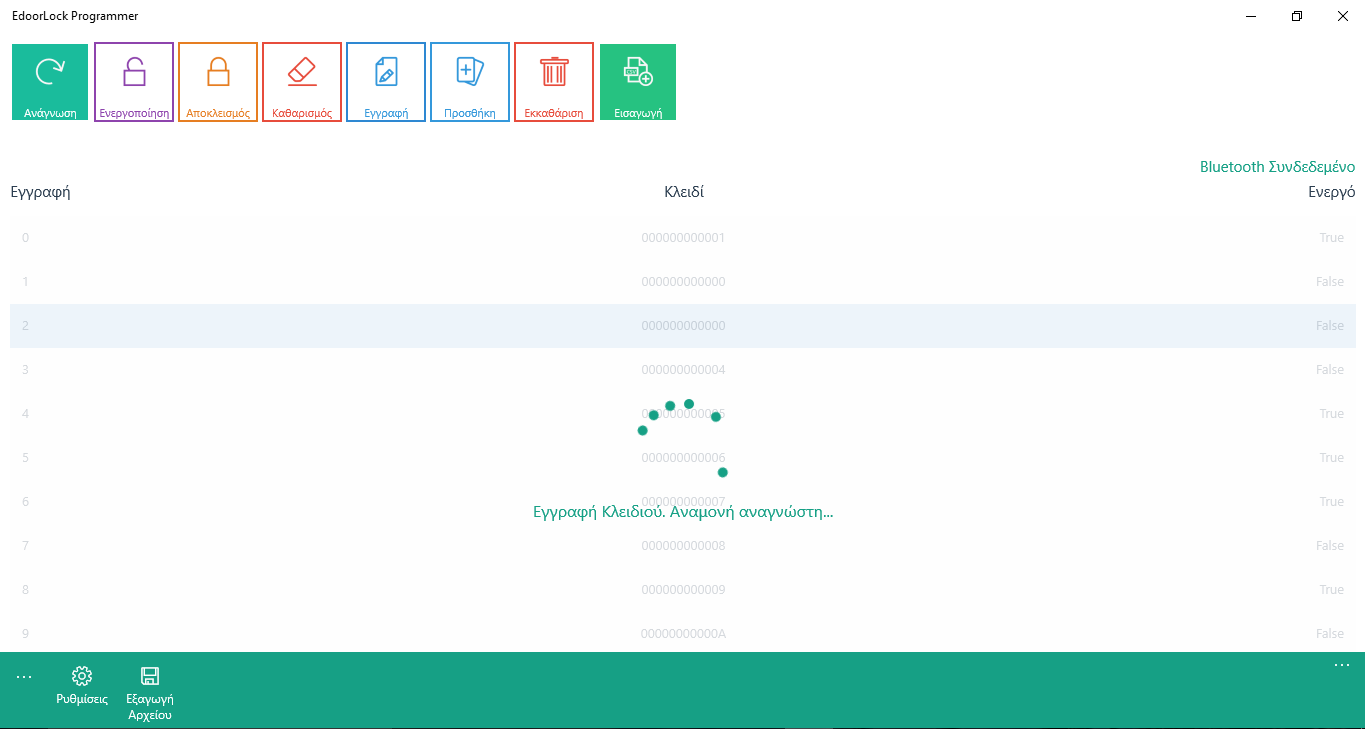Click False value in row 3
This screenshot has width=1365, height=729.
1330,370
